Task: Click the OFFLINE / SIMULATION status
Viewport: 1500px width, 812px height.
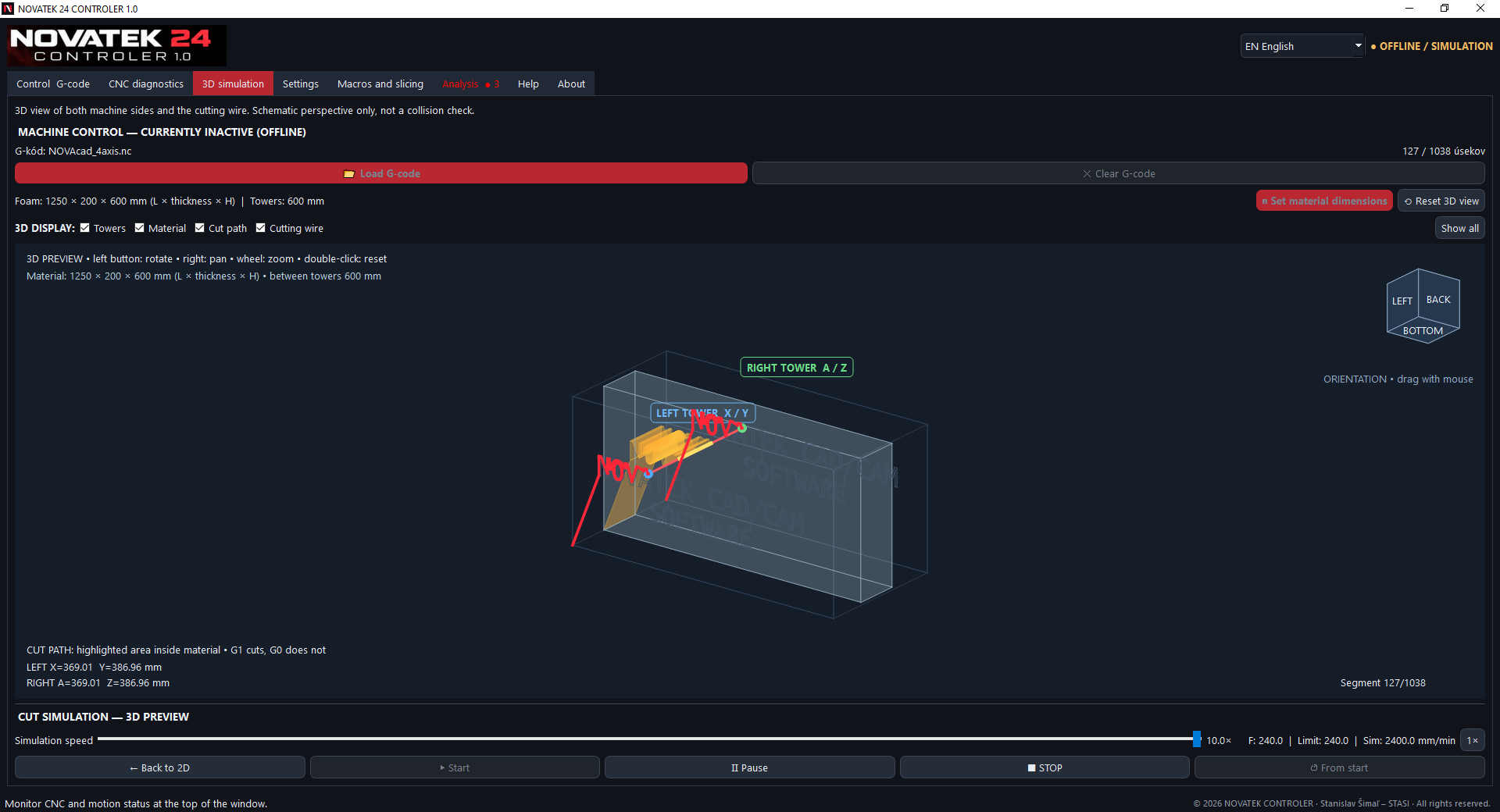Action: [x=1432, y=46]
